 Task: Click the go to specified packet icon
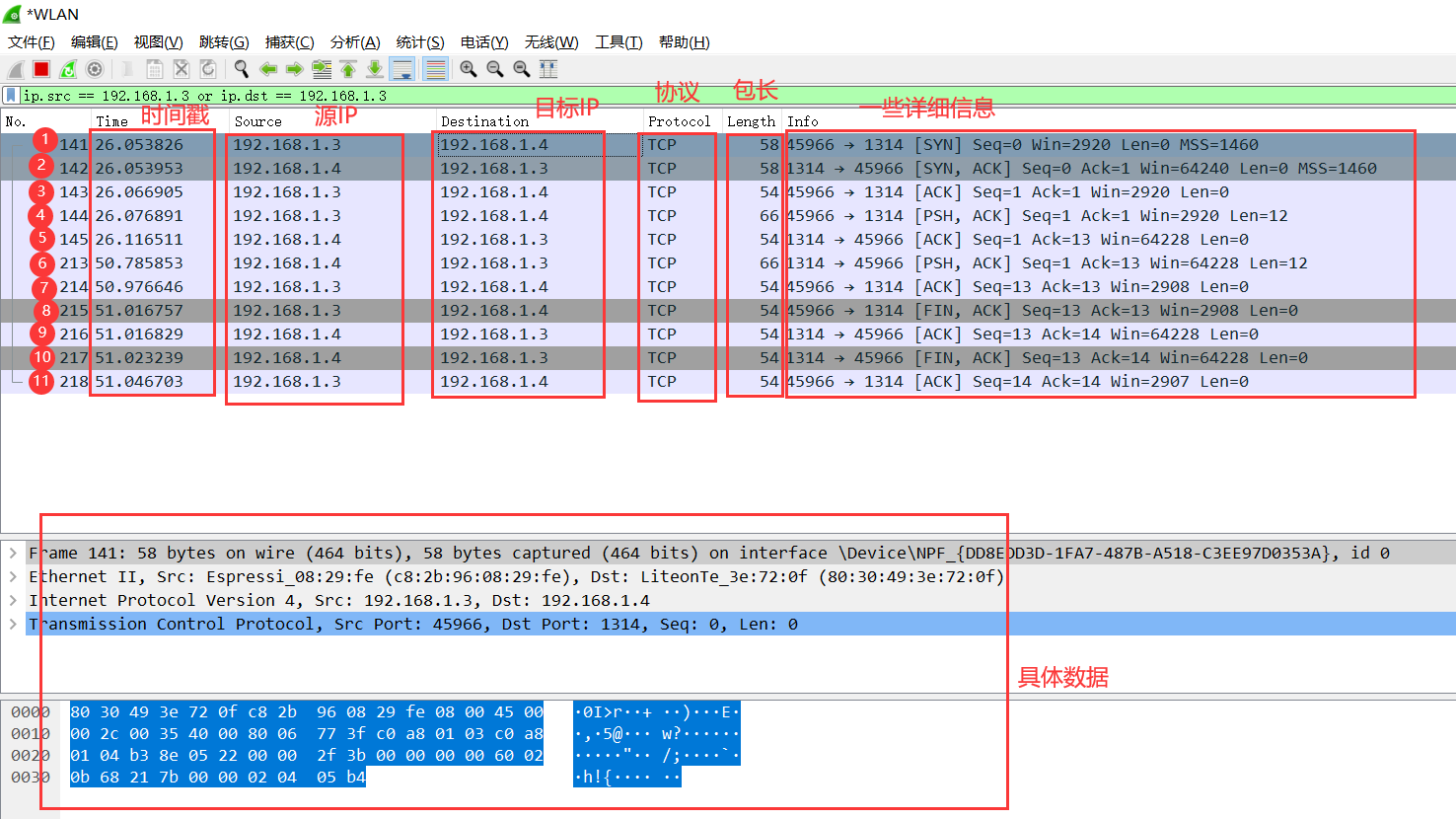tap(322, 69)
